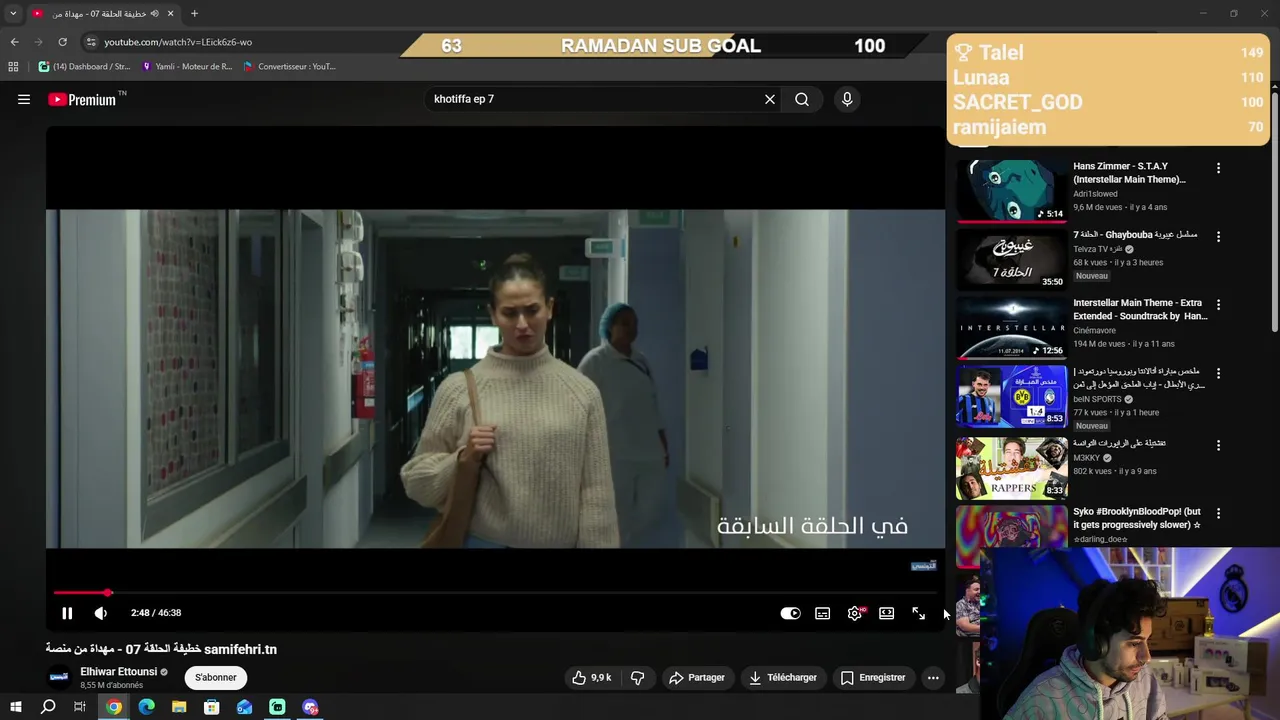Click the Partager share button
1280x720 pixels.
(x=697, y=677)
